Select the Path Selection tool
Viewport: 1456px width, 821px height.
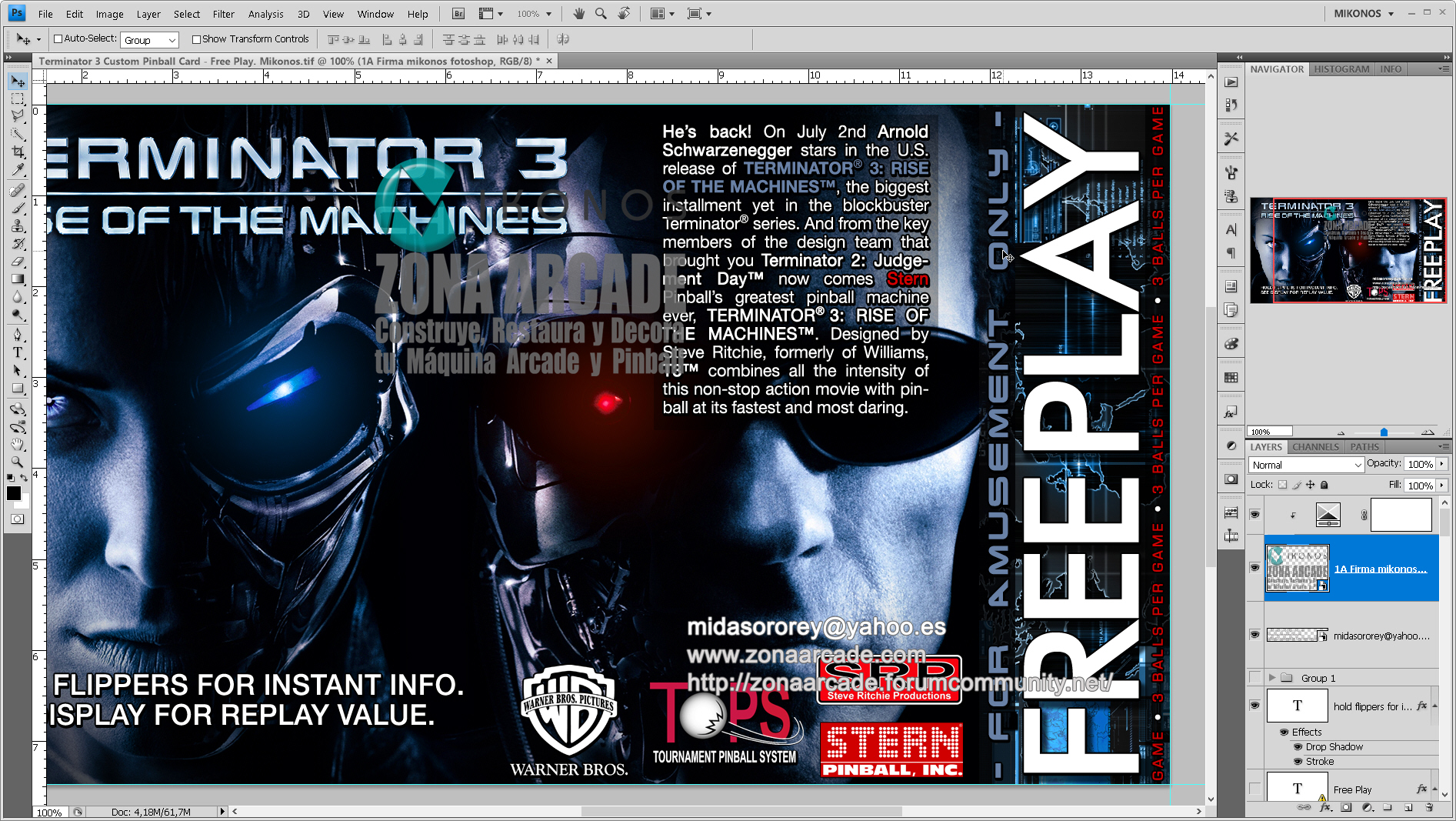click(x=18, y=370)
